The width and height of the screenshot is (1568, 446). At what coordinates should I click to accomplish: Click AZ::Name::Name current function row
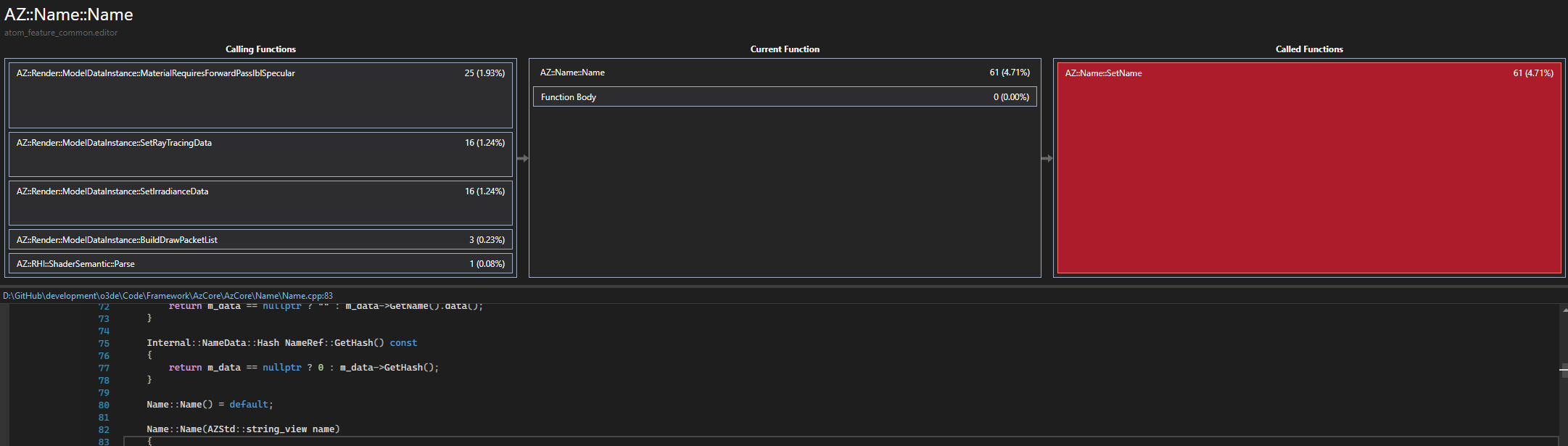coord(785,73)
